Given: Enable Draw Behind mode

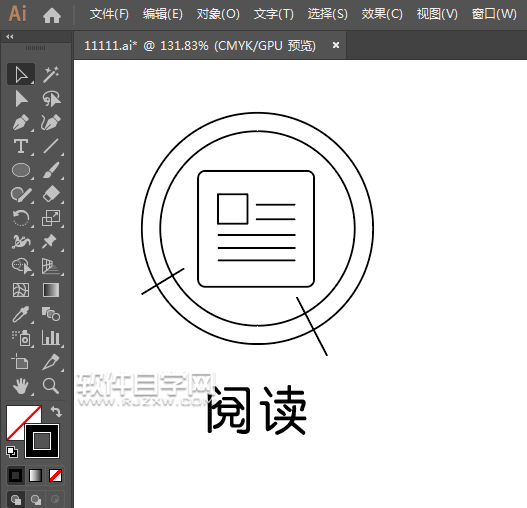Looking at the screenshot, I should pos(36,499).
